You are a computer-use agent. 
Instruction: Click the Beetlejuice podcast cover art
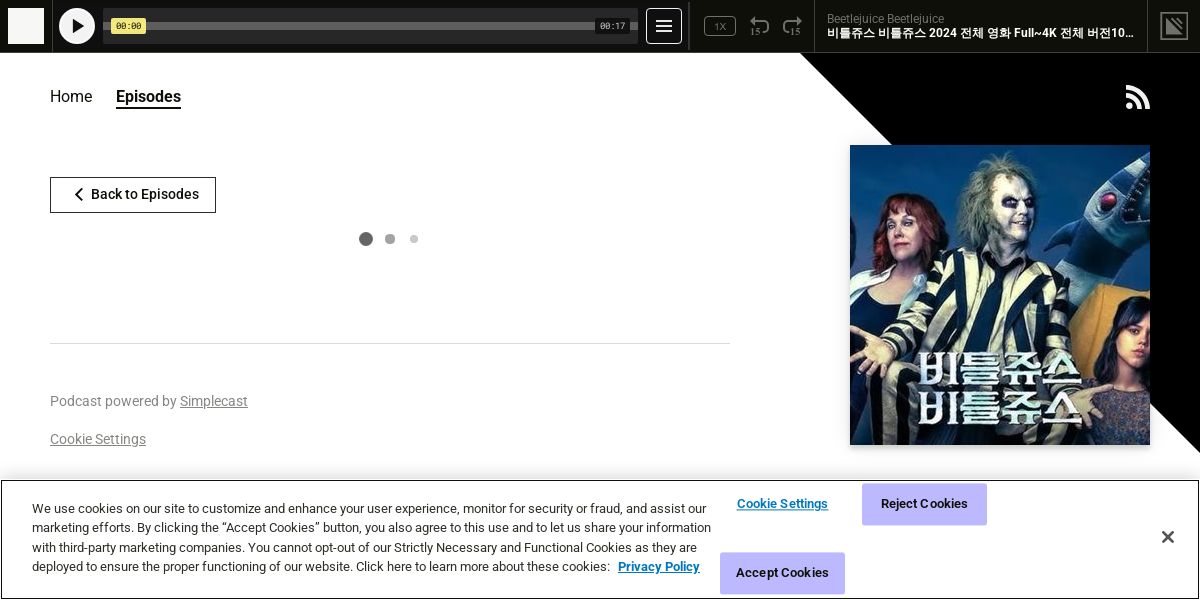coord(1000,295)
